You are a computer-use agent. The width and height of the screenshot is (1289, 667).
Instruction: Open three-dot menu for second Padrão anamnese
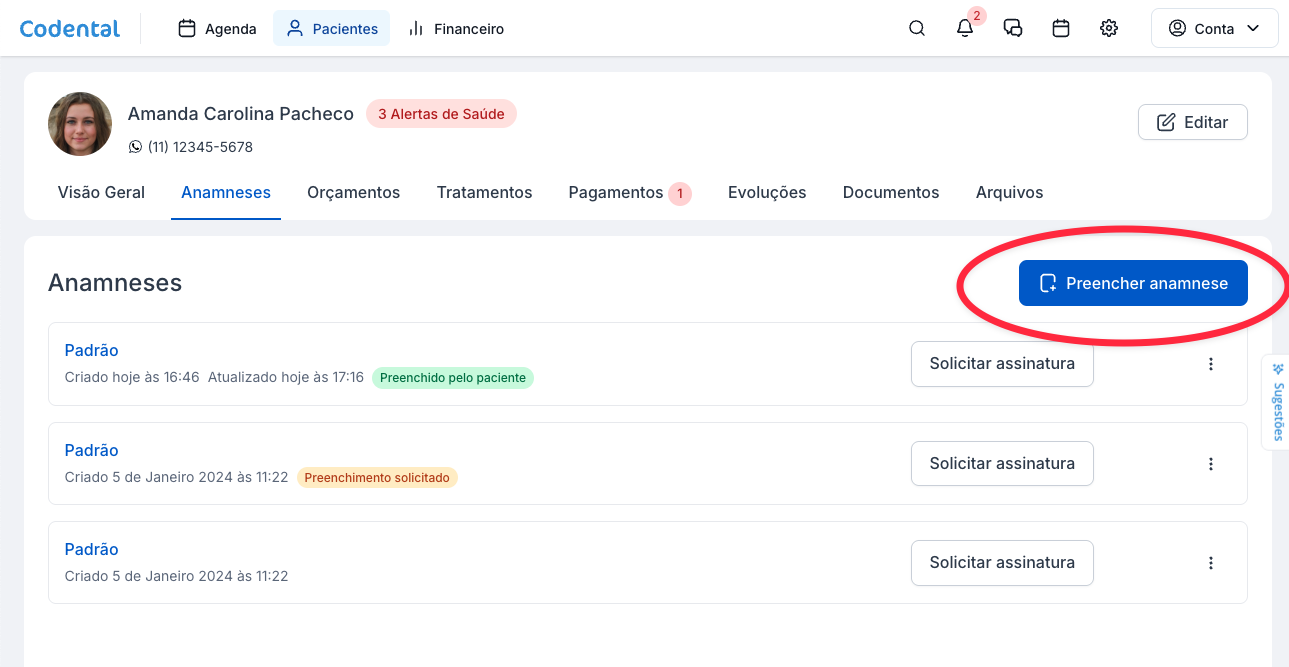coord(1210,464)
